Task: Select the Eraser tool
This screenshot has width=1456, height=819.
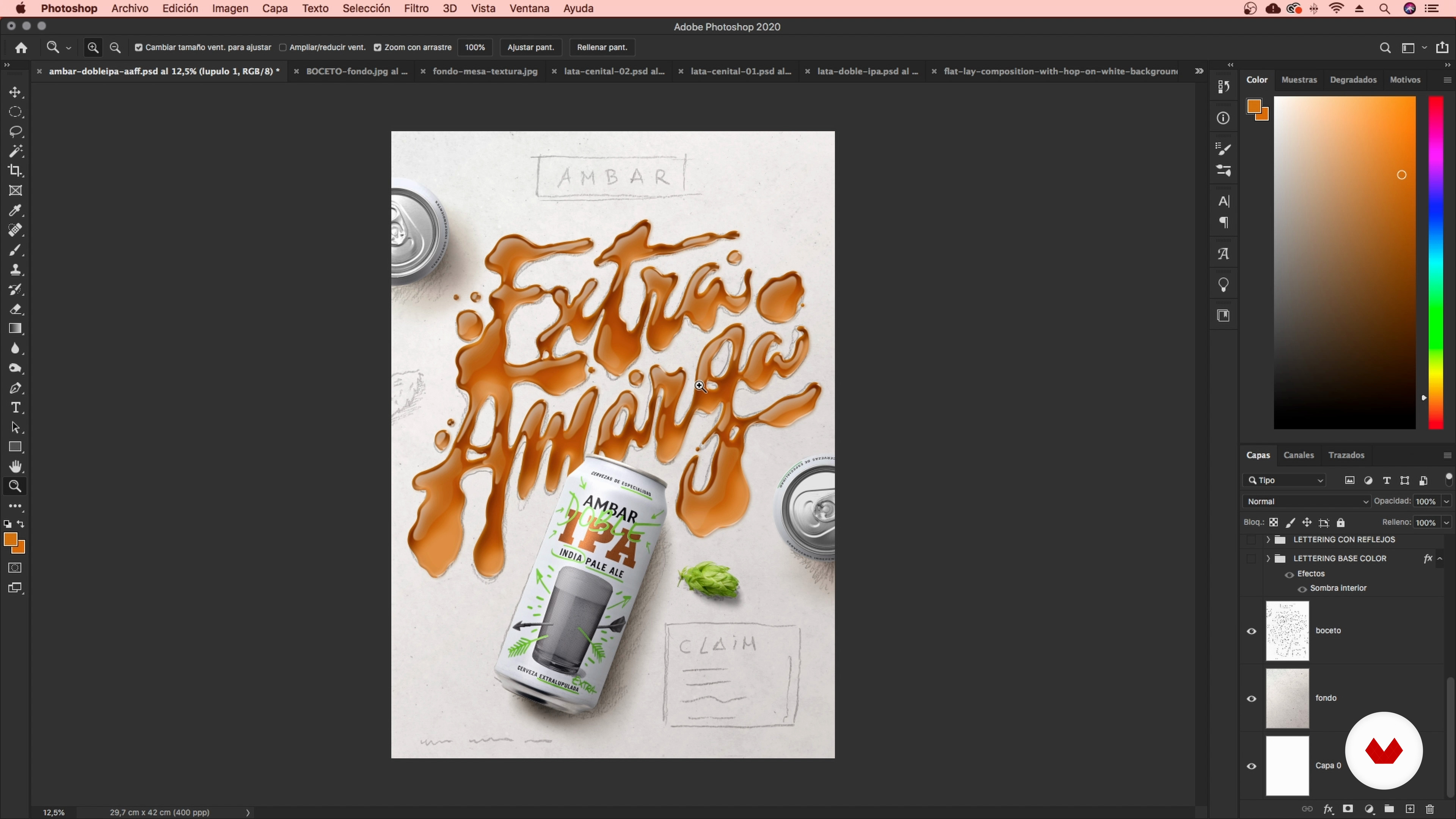Action: pos(15,309)
